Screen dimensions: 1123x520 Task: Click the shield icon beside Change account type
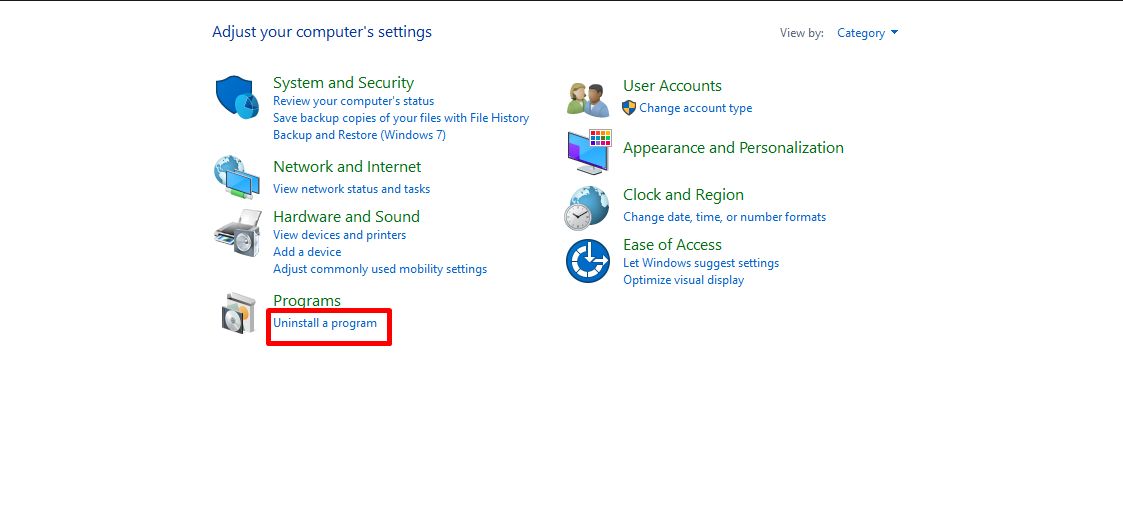(629, 108)
